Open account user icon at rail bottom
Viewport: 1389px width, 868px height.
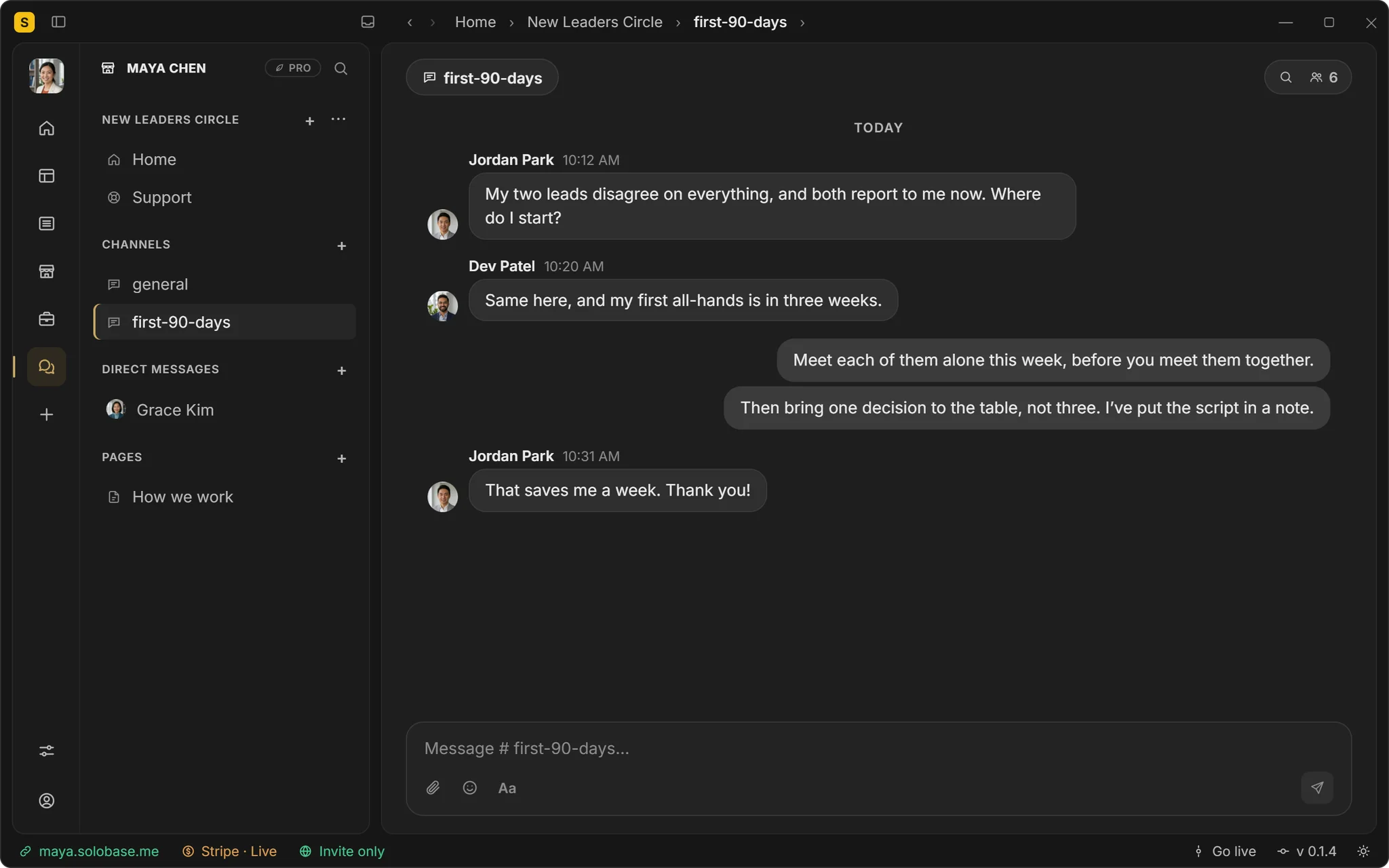(x=46, y=801)
